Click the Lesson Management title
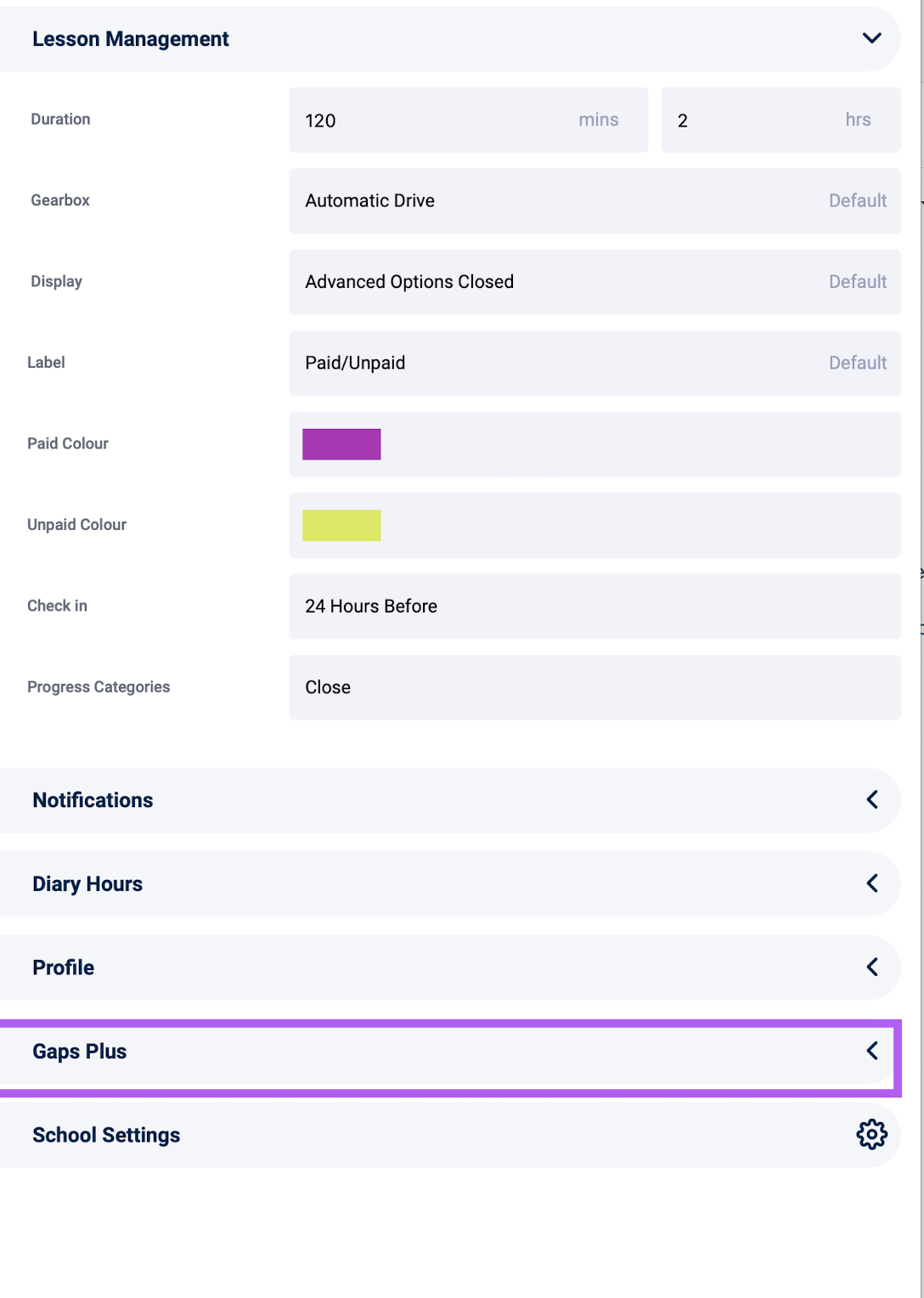This screenshot has height=1298, width=924. coord(131,39)
